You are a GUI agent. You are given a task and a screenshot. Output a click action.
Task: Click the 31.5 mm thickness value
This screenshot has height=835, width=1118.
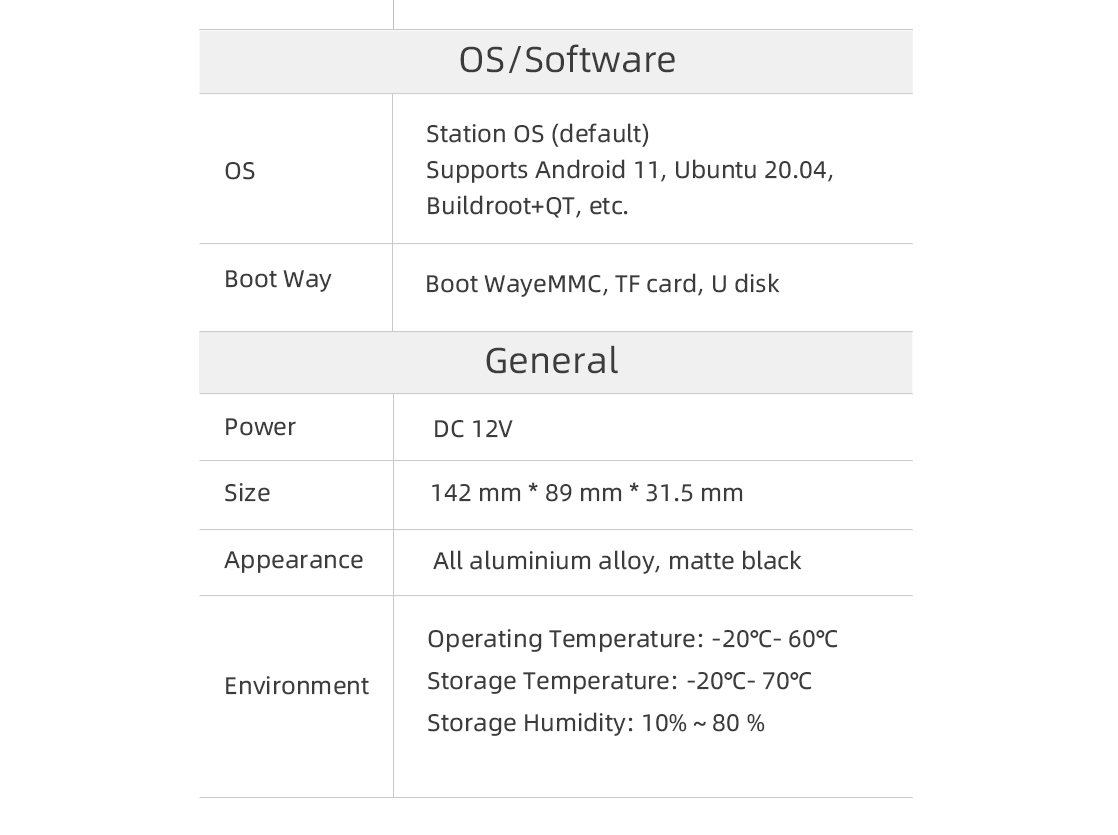coord(694,493)
